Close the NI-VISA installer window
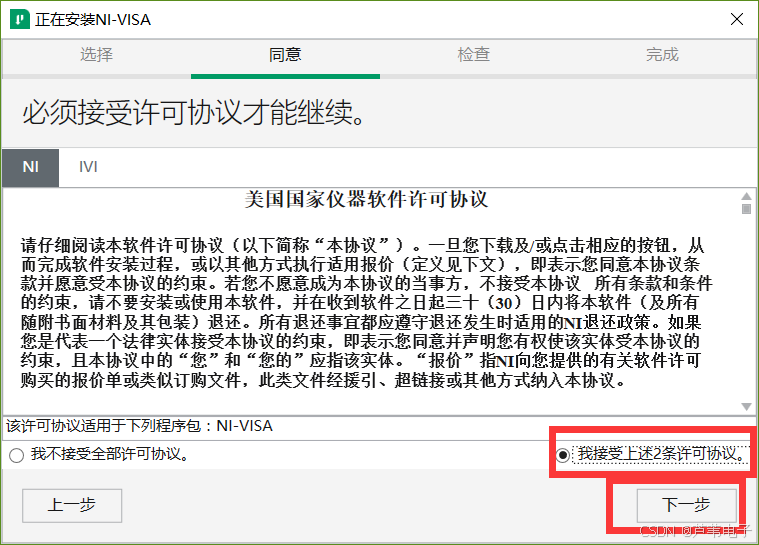Screen dimensions: 759x545 pyautogui.click(x=737, y=19)
